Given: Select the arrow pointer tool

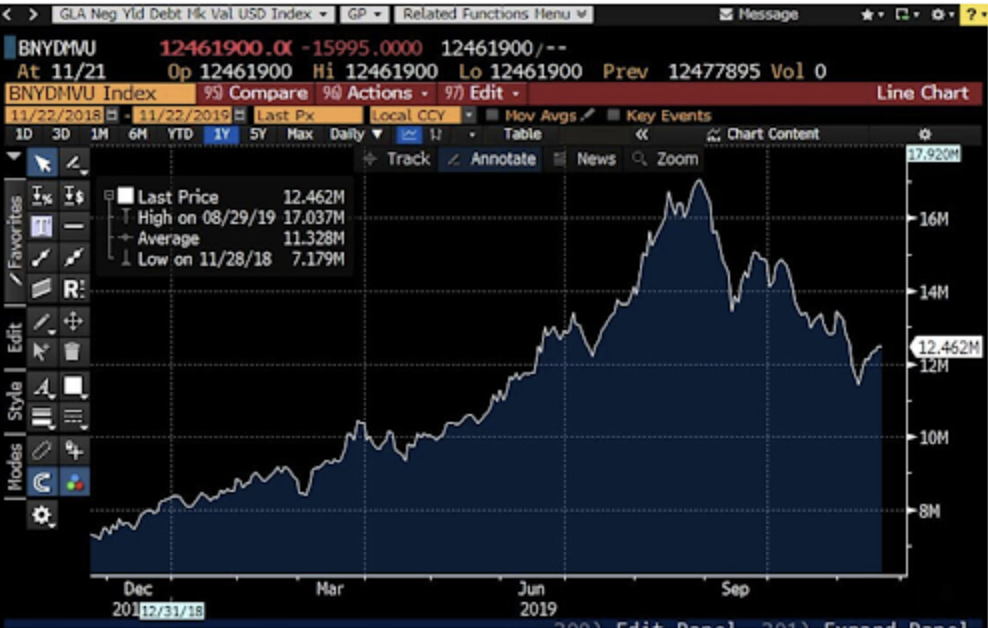Looking at the screenshot, I should click(x=42, y=163).
